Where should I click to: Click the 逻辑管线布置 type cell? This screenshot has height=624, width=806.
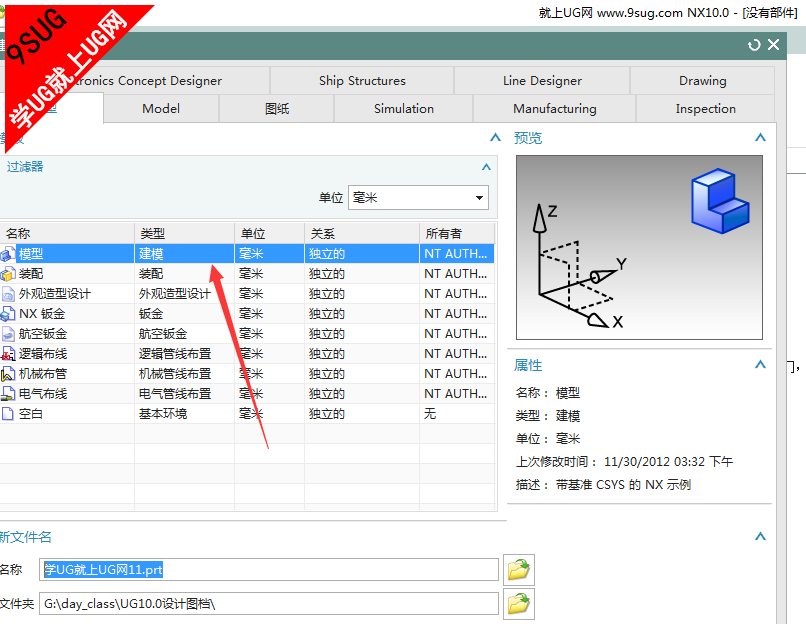tap(175, 354)
